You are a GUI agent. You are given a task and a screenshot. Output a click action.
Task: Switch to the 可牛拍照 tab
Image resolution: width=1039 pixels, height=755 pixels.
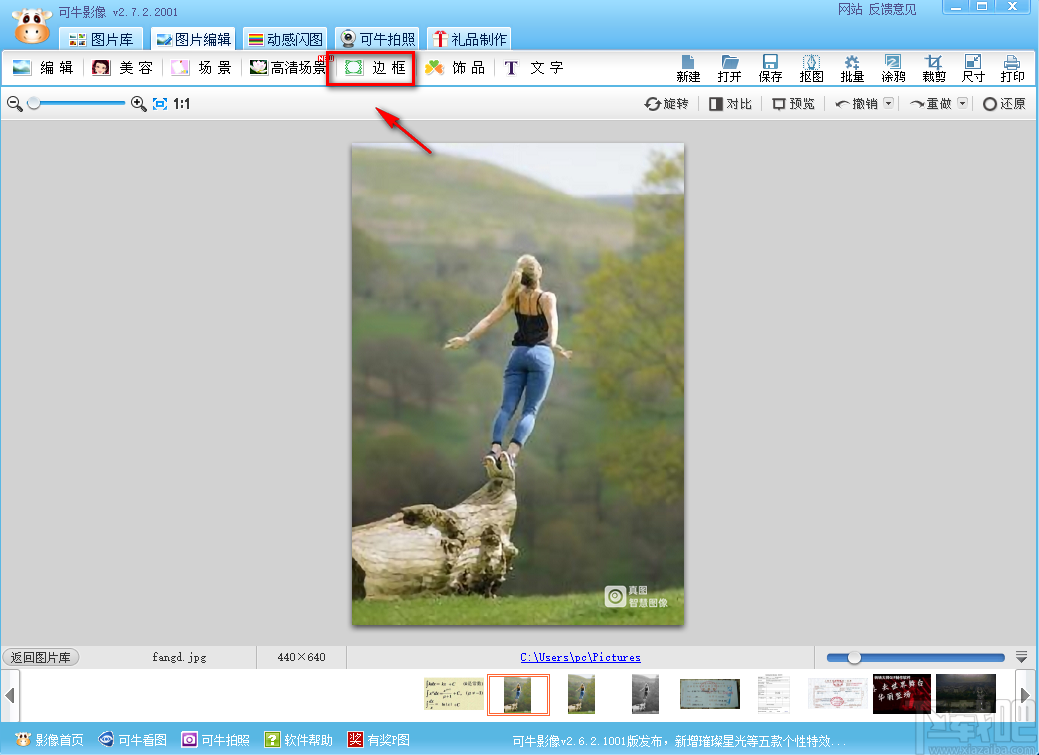click(377, 39)
